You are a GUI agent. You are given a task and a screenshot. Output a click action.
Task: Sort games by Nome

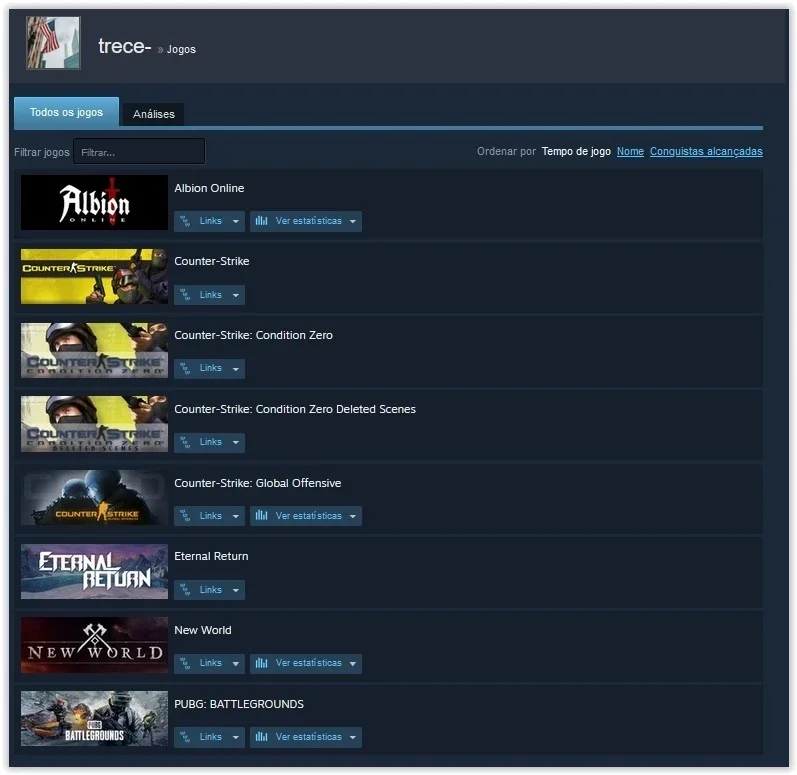pos(630,151)
